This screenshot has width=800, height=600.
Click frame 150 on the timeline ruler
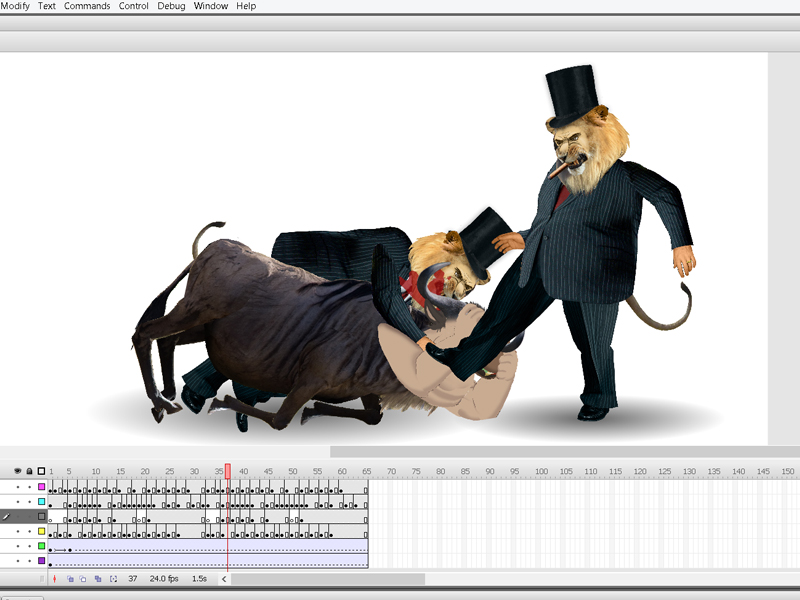[x=788, y=471]
